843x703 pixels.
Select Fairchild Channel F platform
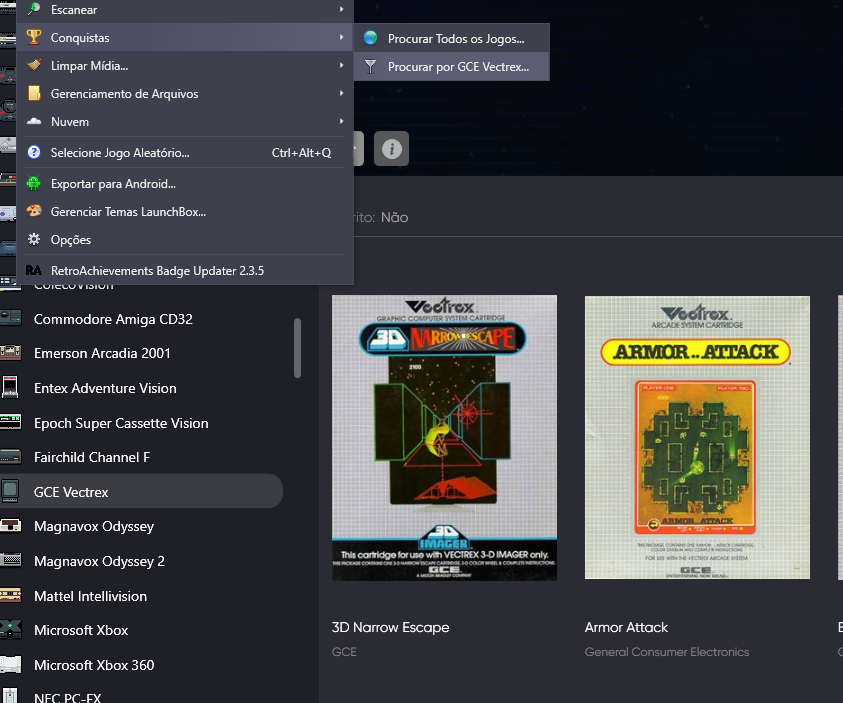141,457
